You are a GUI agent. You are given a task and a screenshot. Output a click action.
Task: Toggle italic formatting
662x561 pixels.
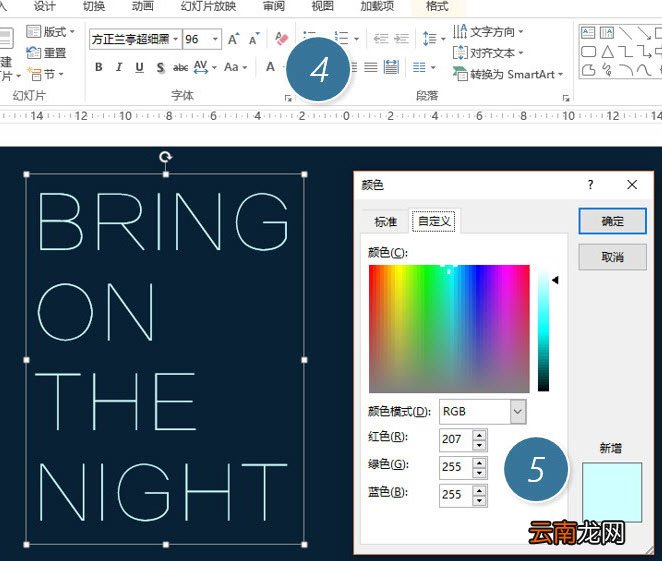tap(119, 67)
